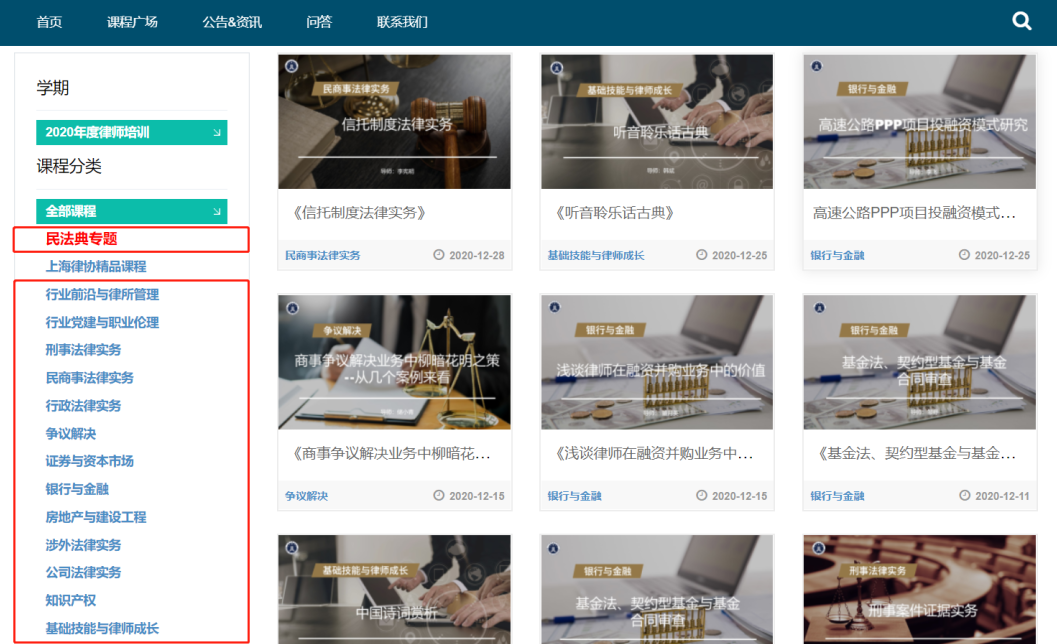Image resolution: width=1057 pixels, height=644 pixels.
Task: Open the 首页 menu item
Action: pyautogui.click(x=49, y=22)
